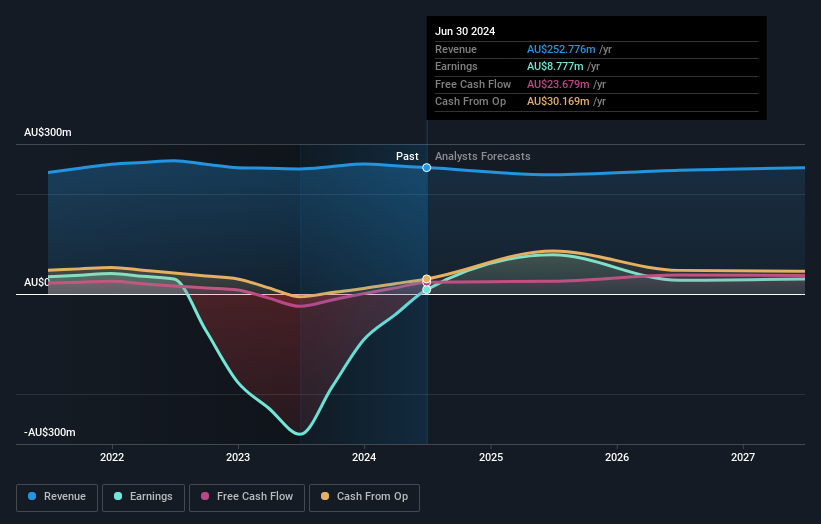Image resolution: width=821 pixels, height=524 pixels.
Task: Toggle the Cash From Op legend button
Action: point(364,497)
